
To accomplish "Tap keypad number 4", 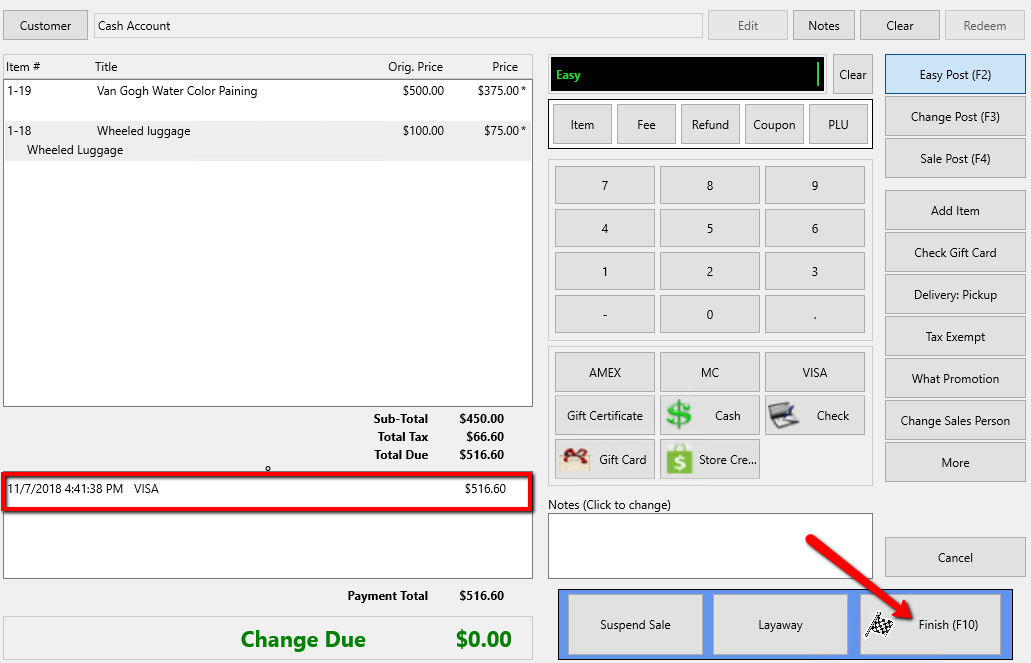I will pyautogui.click(x=605, y=228).
